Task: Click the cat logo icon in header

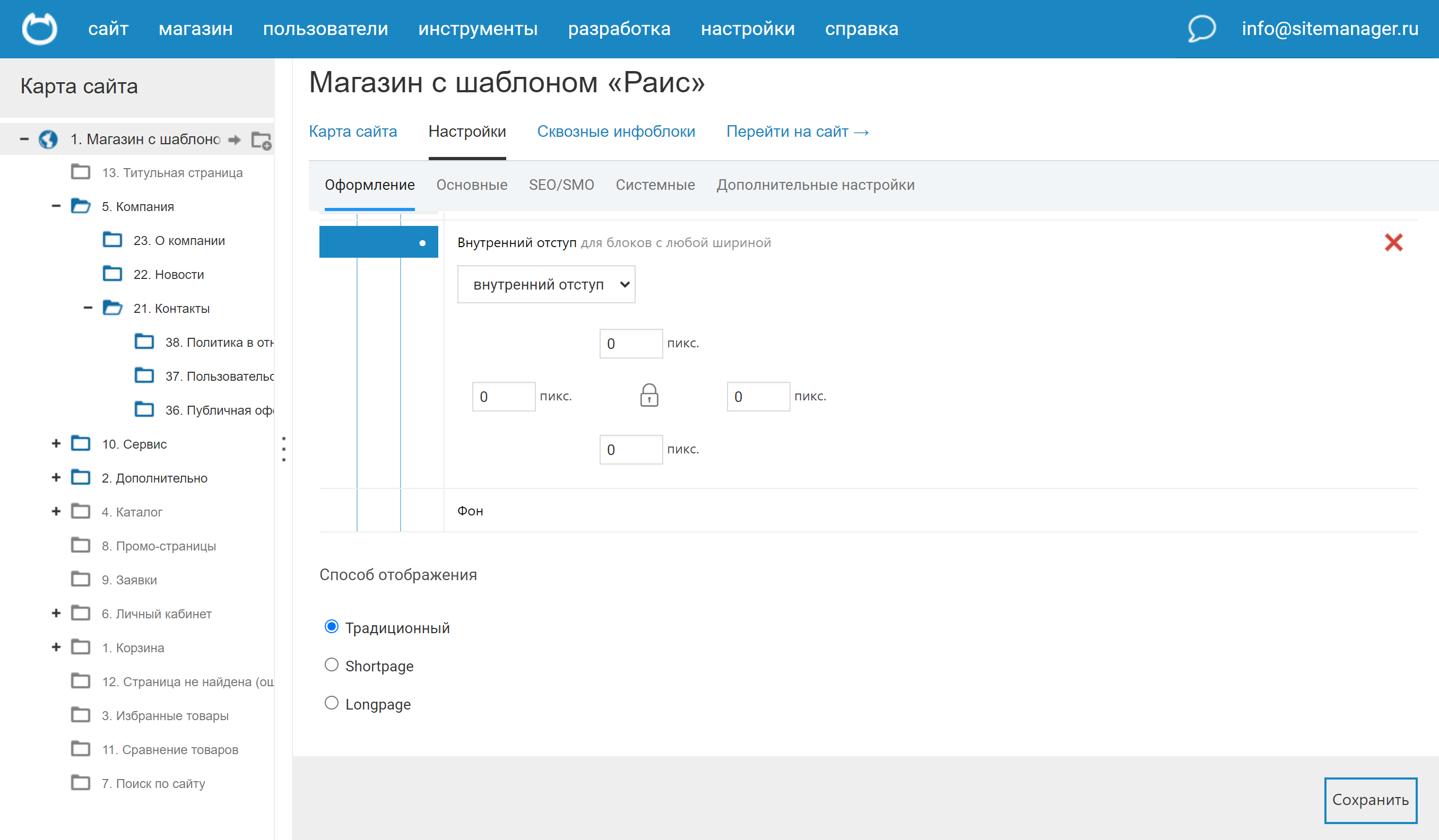Action: point(39,29)
